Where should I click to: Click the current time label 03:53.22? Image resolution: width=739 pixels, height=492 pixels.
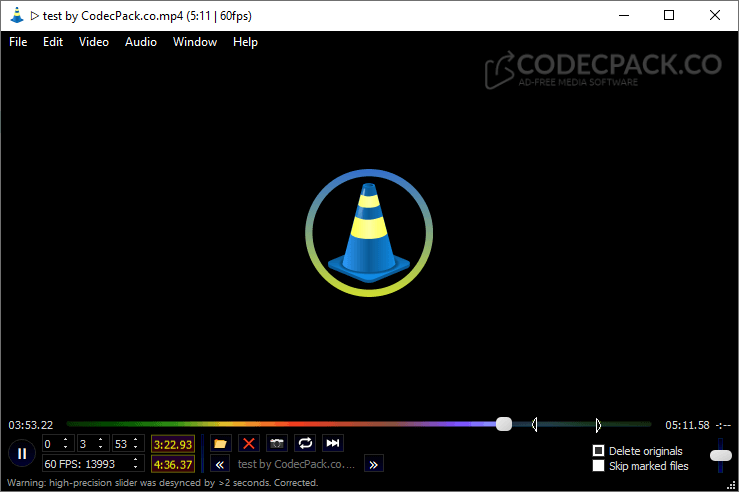point(31,425)
